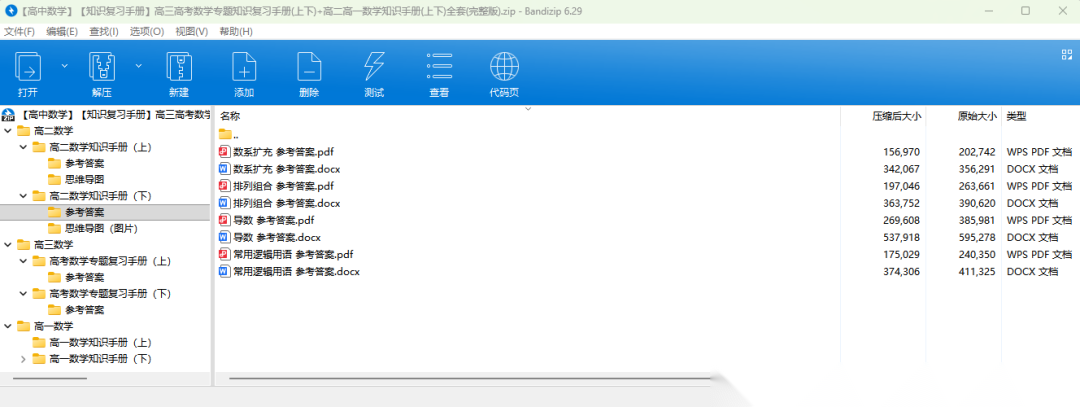Screen dimensions: 1080x407
Task: Collapse the 高考数学专题复习手册（上） folder
Action: [24, 261]
